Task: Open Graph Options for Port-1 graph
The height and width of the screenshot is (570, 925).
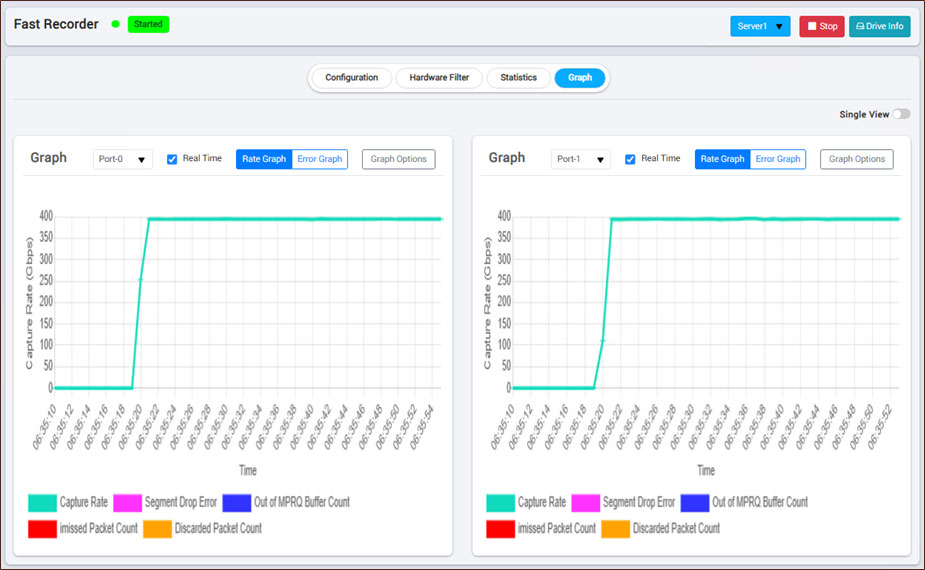Action: point(857,159)
